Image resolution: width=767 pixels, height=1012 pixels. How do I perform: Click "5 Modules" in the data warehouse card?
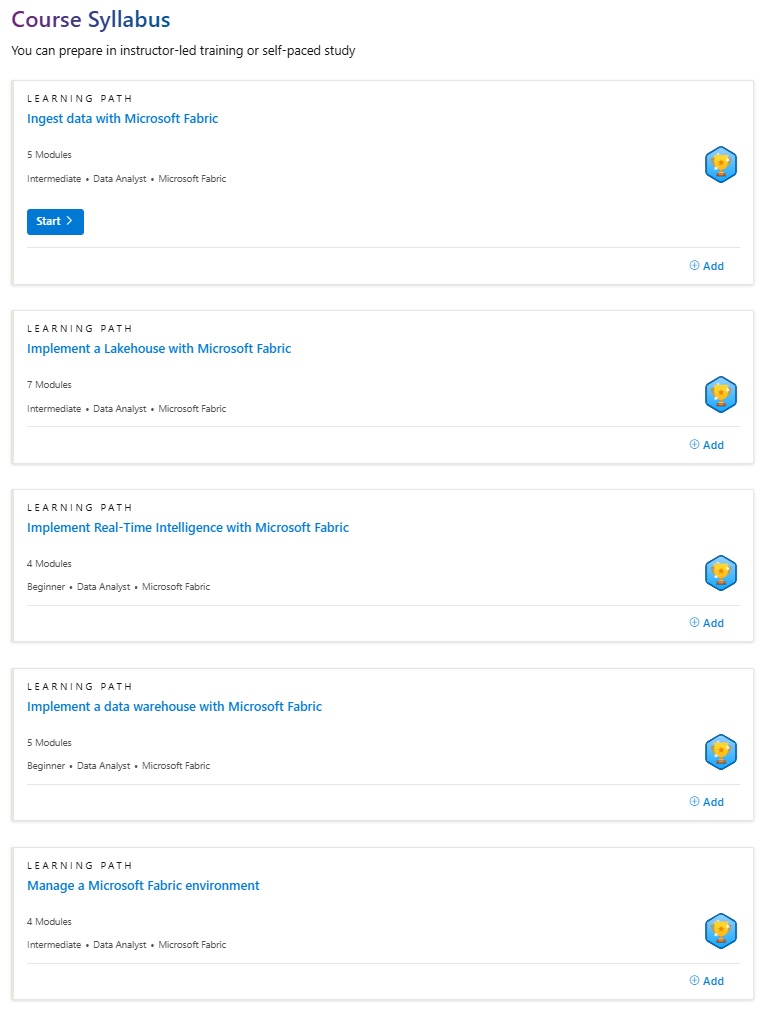pyautogui.click(x=49, y=742)
